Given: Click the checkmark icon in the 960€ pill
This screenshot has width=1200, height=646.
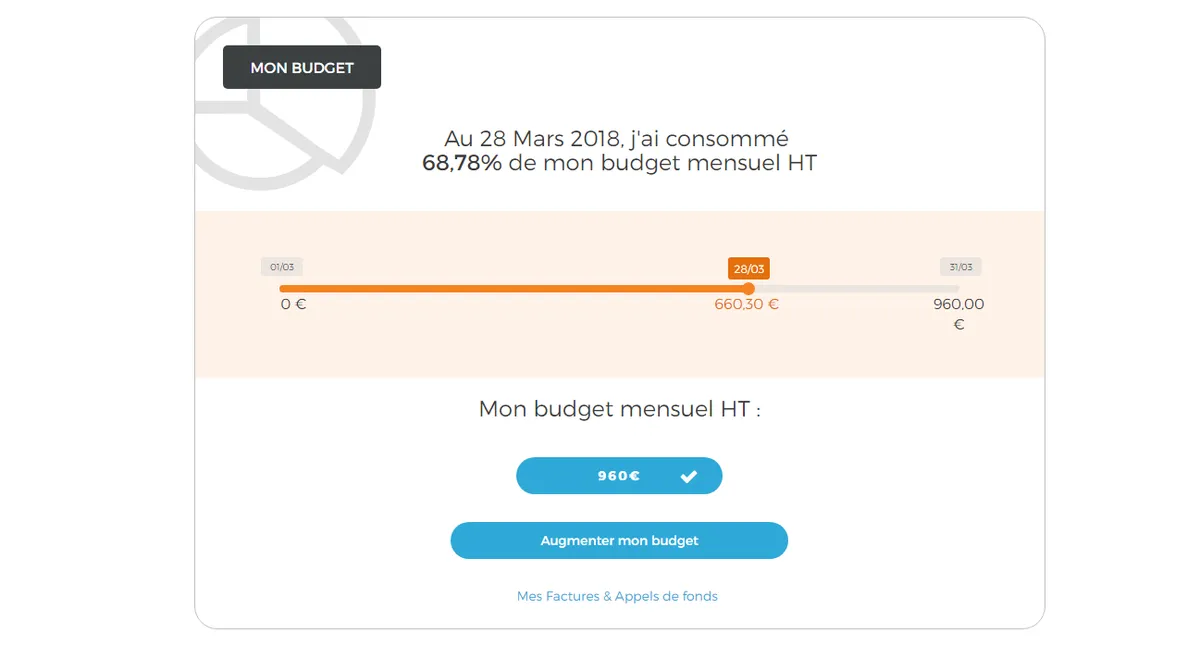Looking at the screenshot, I should [x=689, y=476].
